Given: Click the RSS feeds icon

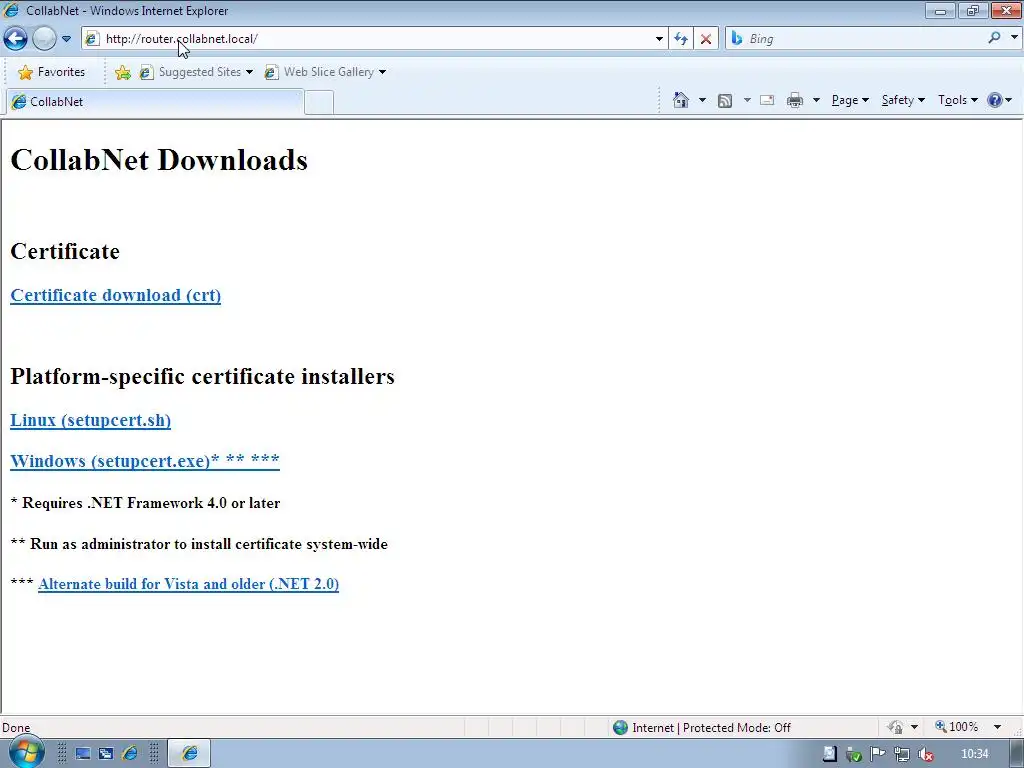Looking at the screenshot, I should coord(724,101).
